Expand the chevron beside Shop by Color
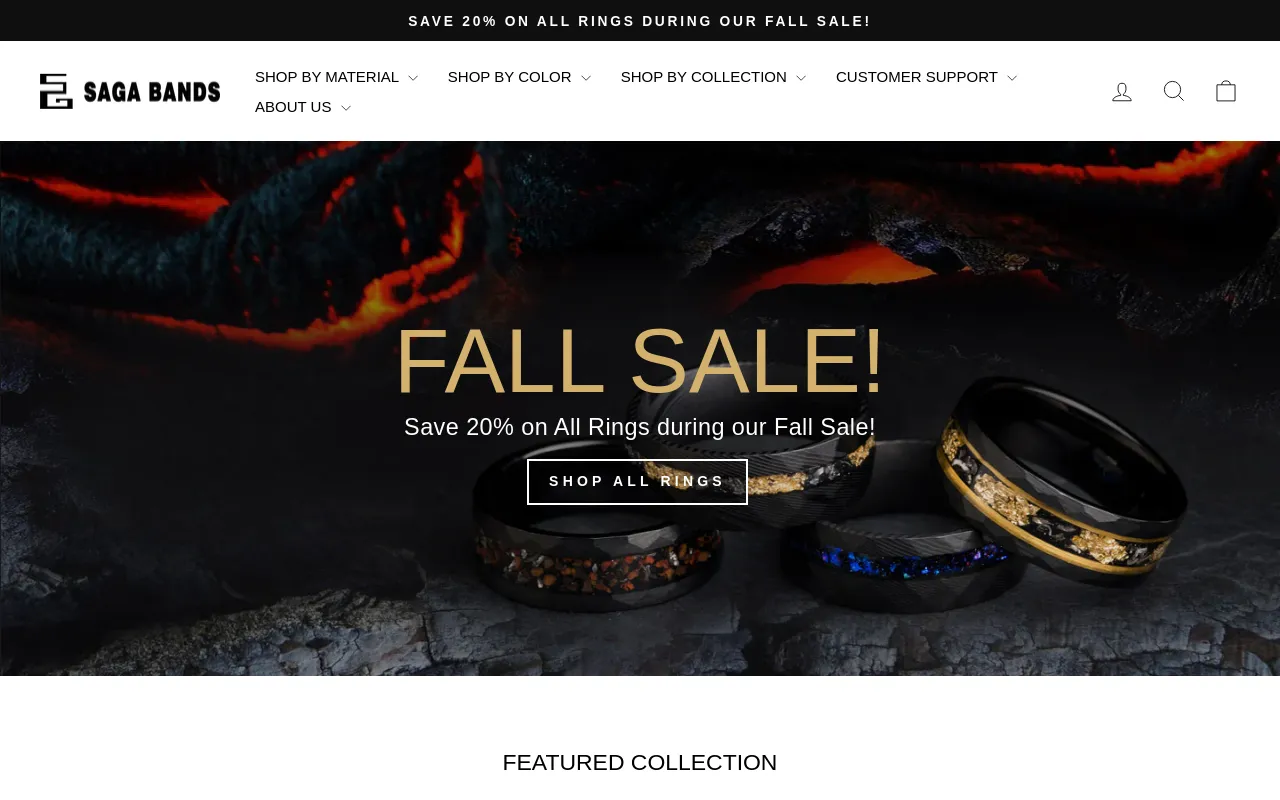This screenshot has height=800, width=1280. point(586,78)
